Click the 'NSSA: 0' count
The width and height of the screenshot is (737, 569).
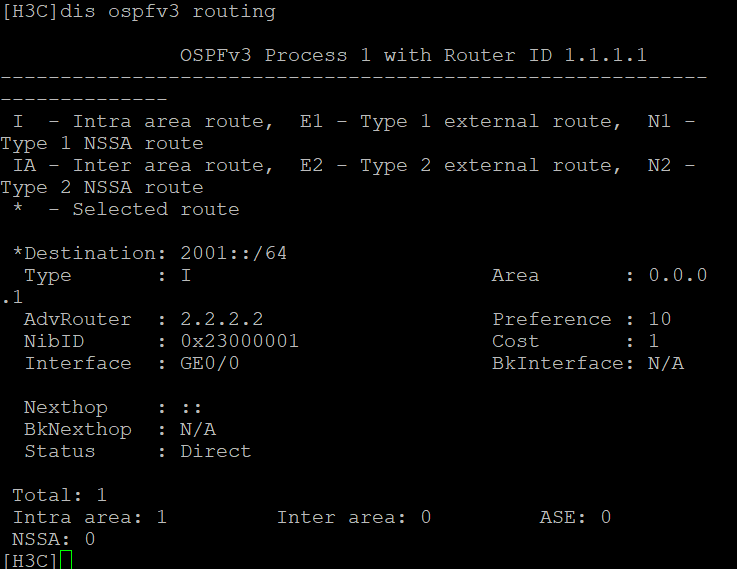coord(54,539)
